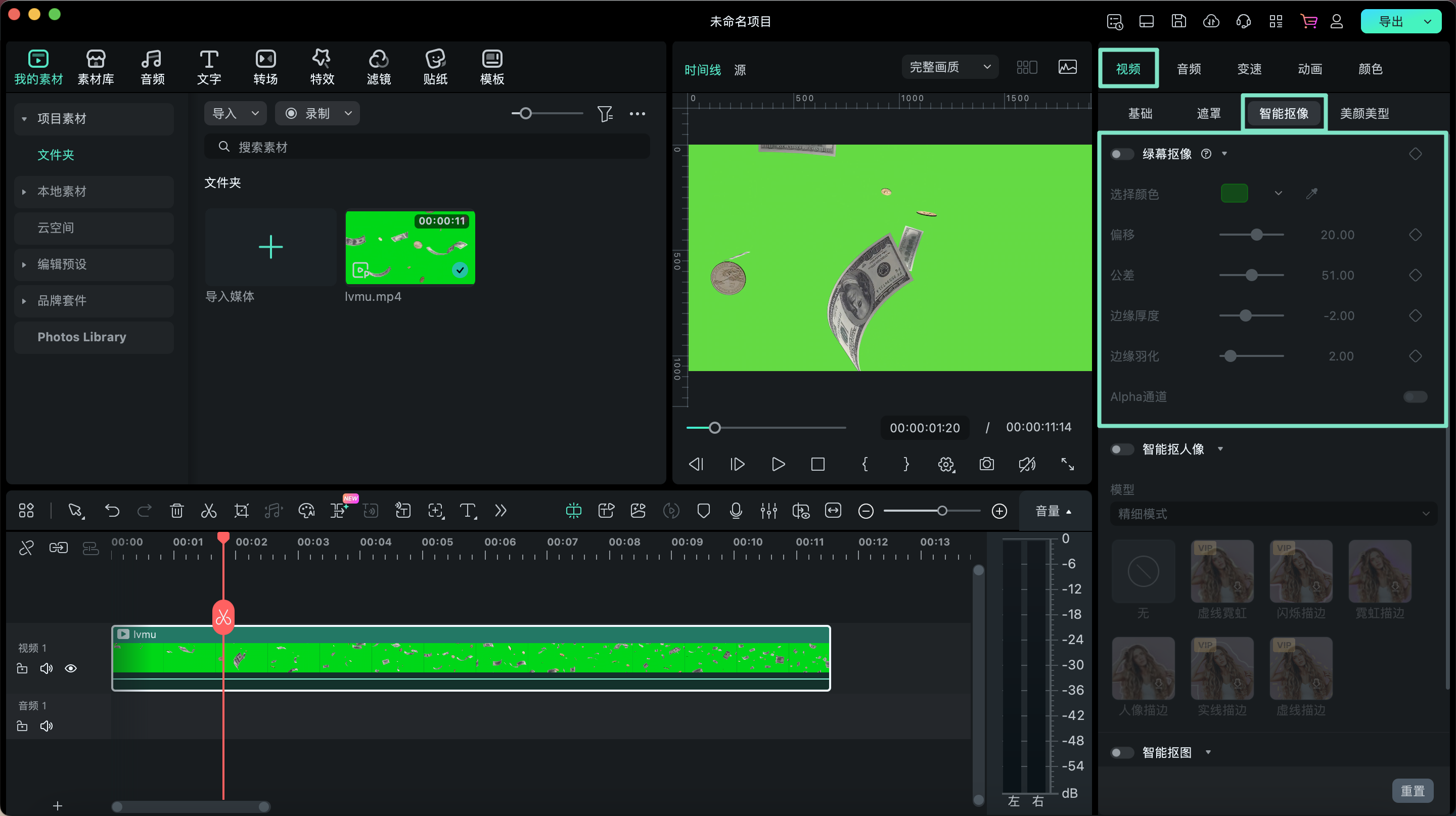Select the lvmu.mp4 media thumbnail
Screen dimensions: 1456x816
click(x=410, y=248)
